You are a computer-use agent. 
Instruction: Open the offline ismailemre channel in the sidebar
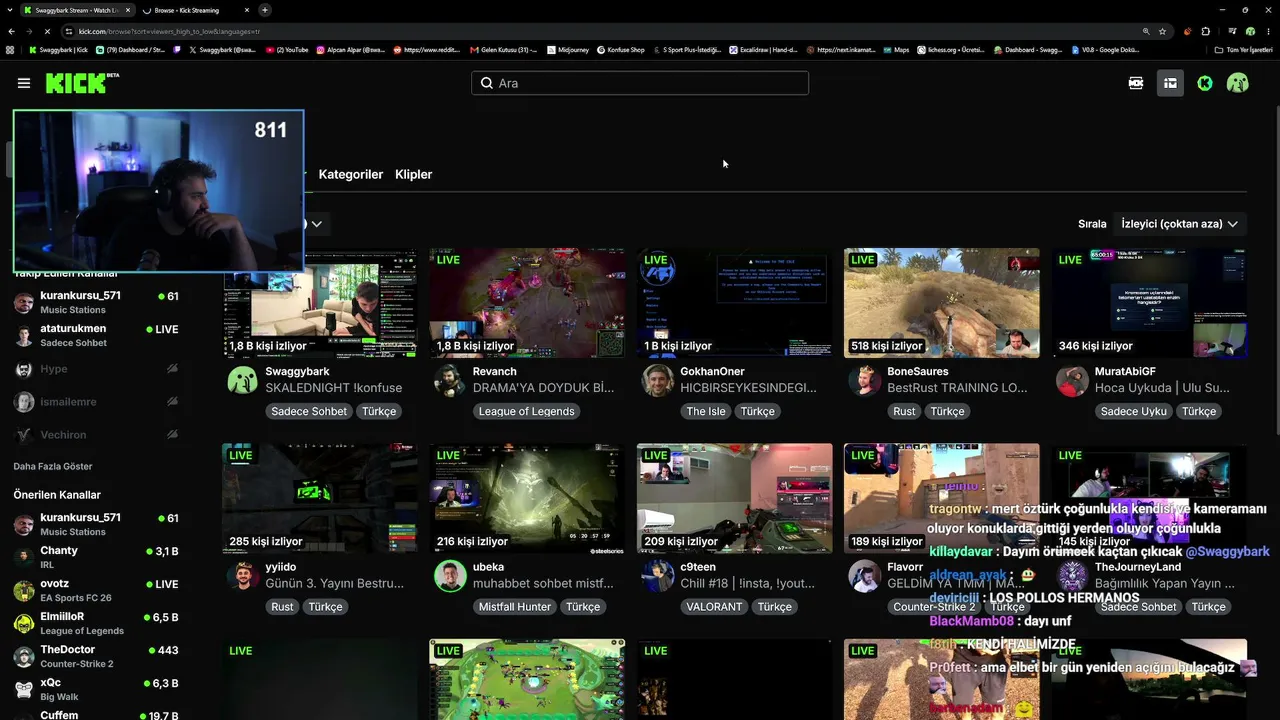(96, 402)
